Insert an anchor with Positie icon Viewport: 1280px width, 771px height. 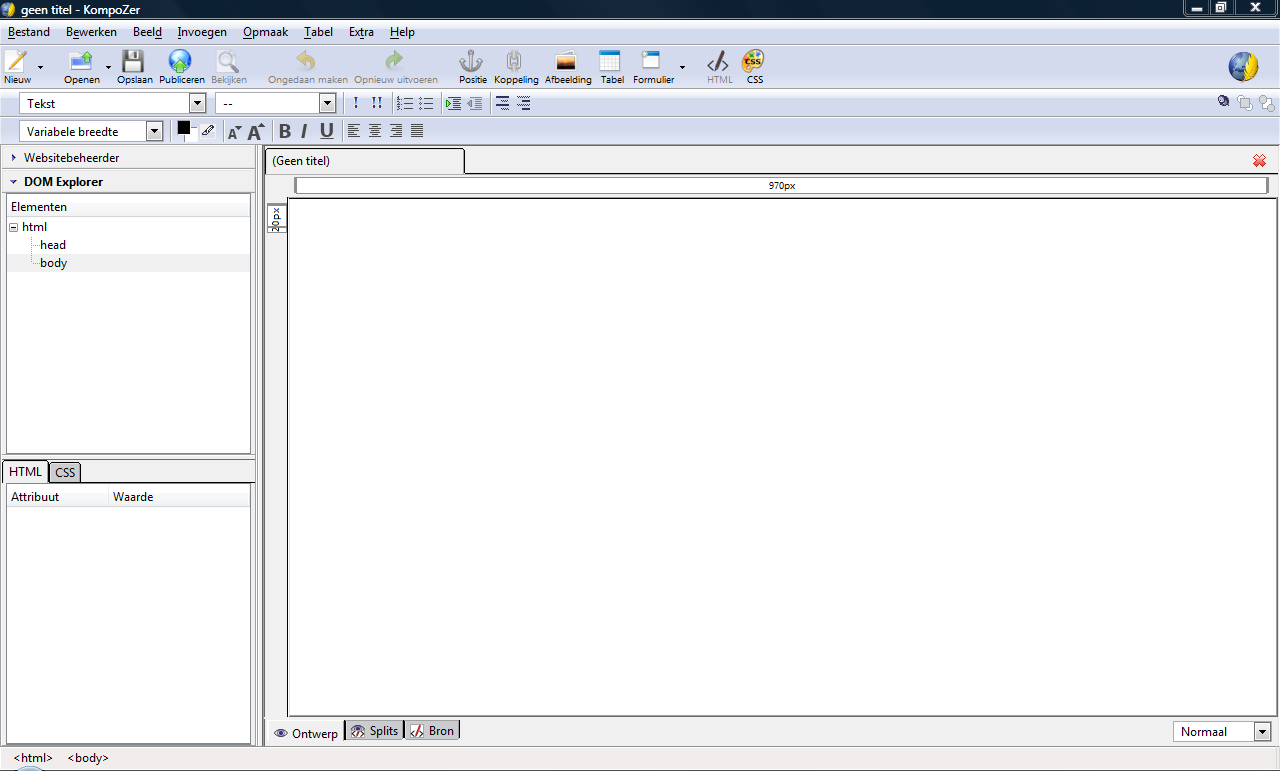[472, 67]
